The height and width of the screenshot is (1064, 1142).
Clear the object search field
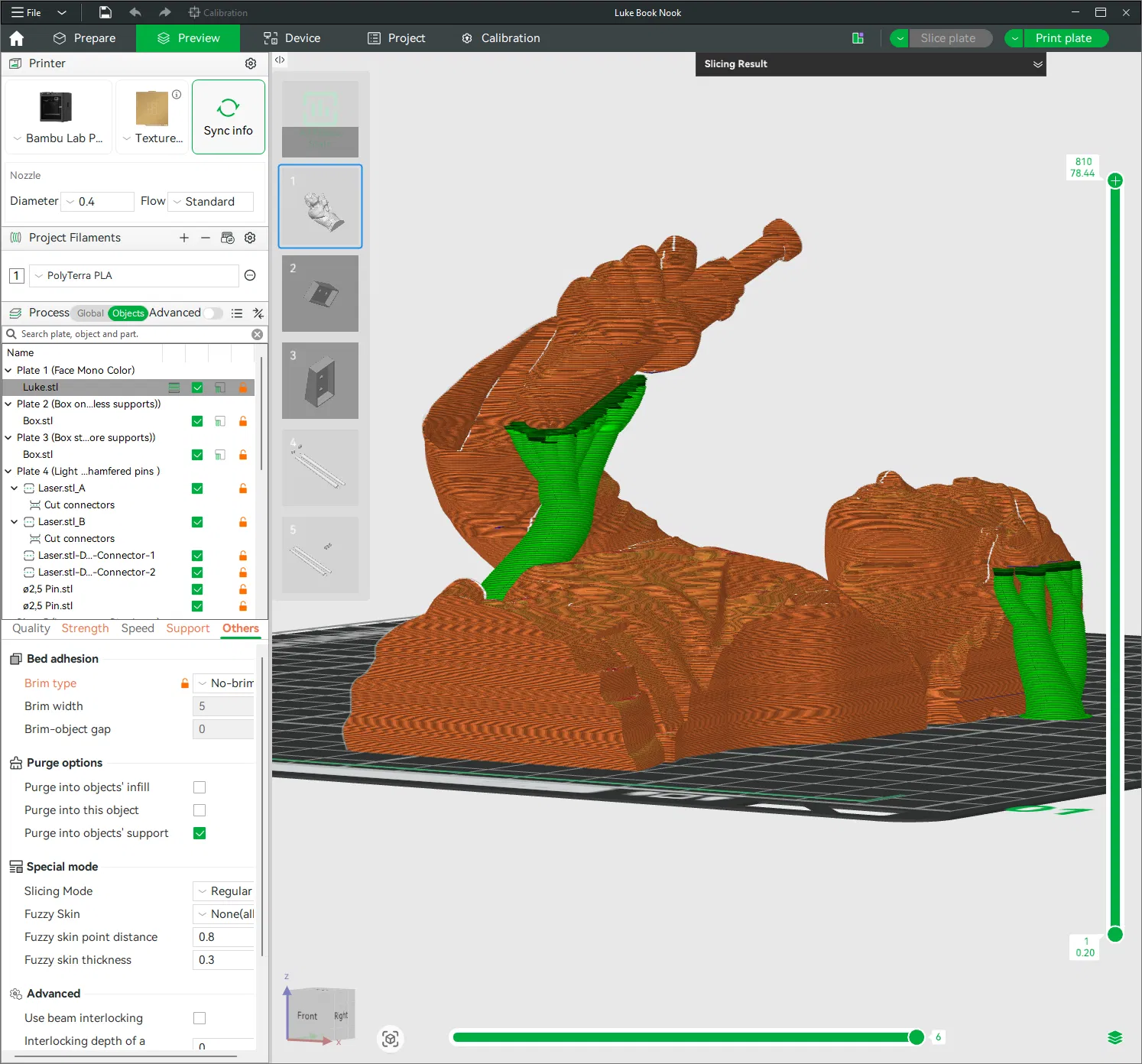point(258,334)
